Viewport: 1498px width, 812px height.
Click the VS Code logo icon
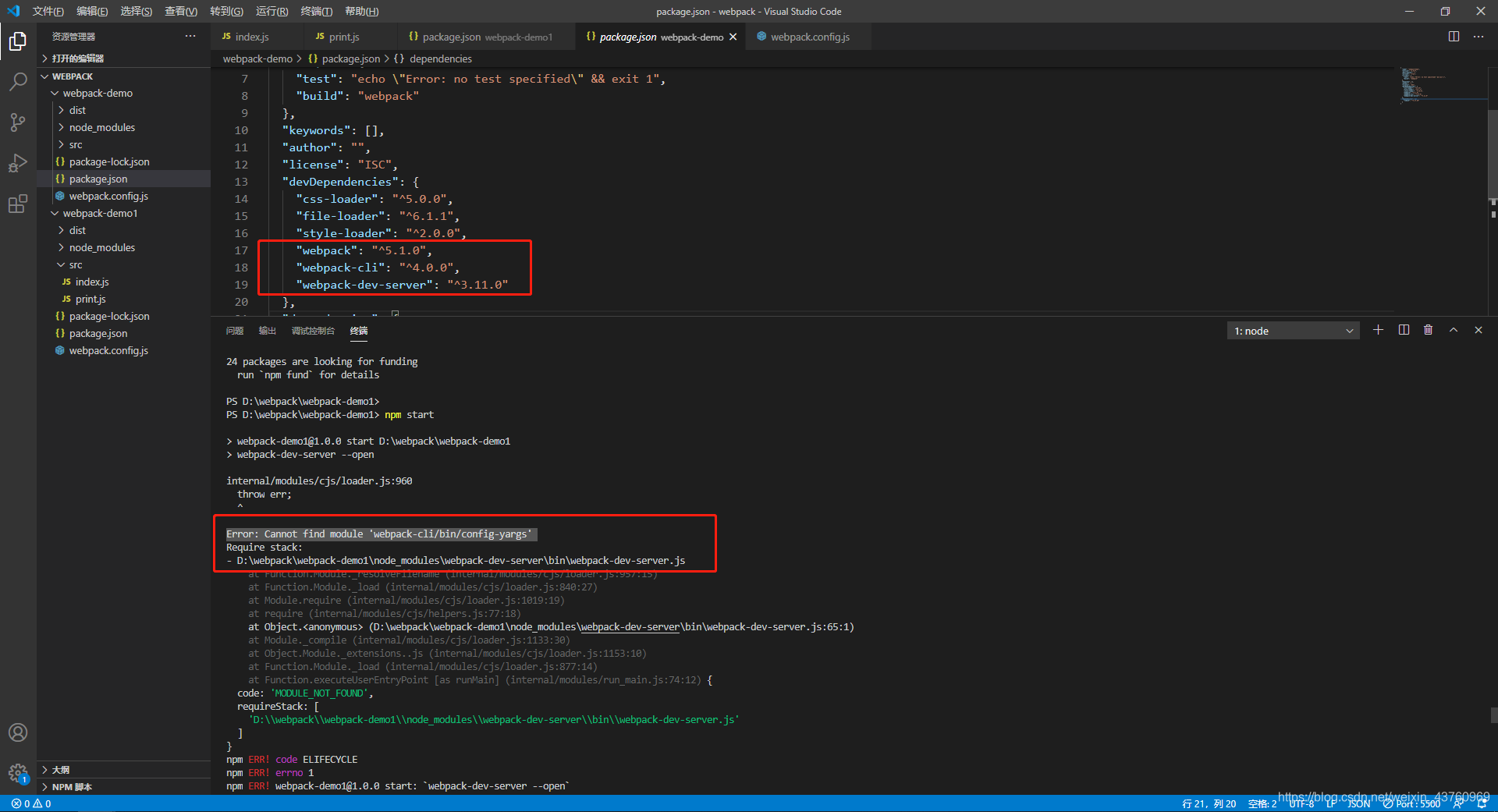point(13,11)
